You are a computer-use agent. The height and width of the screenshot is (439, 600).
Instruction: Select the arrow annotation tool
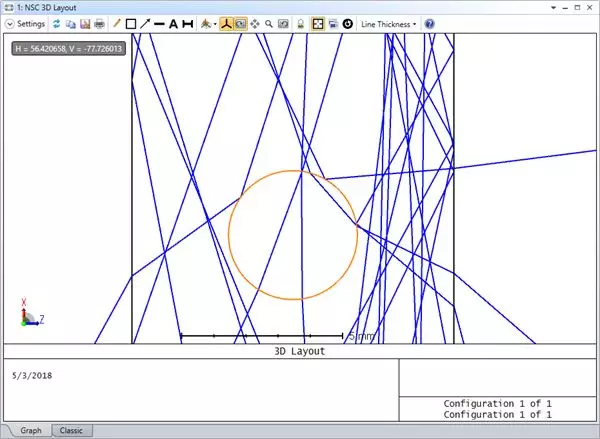click(x=145, y=23)
